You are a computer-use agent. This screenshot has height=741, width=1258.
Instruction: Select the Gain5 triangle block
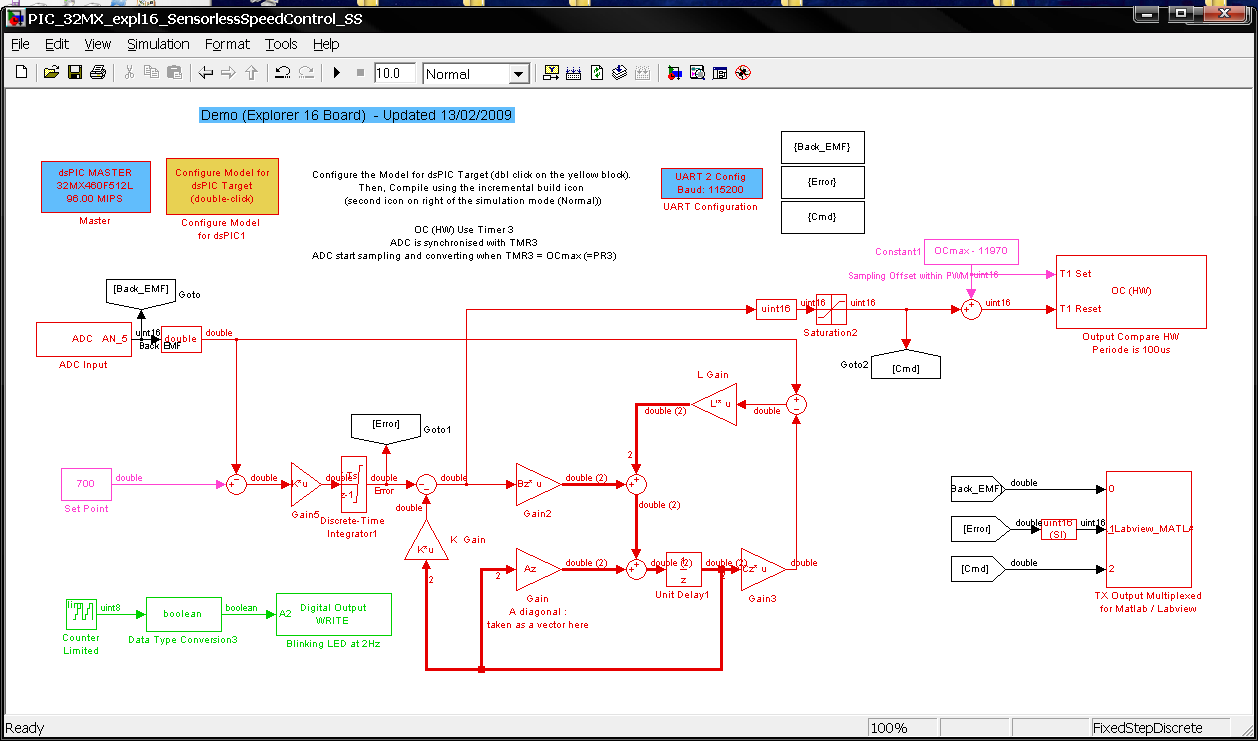click(x=304, y=483)
